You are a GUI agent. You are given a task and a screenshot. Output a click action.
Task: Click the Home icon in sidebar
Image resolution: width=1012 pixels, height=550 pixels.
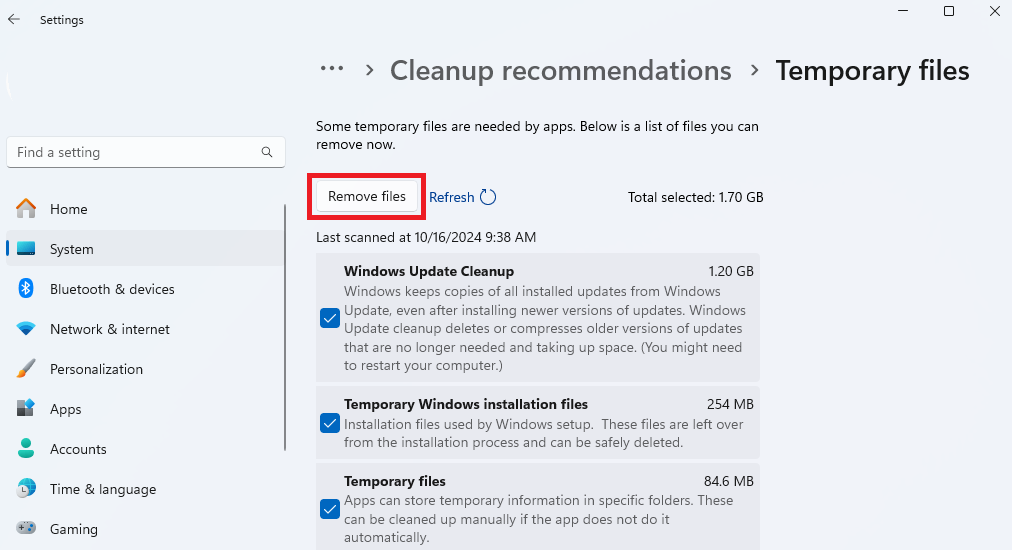pos(27,209)
